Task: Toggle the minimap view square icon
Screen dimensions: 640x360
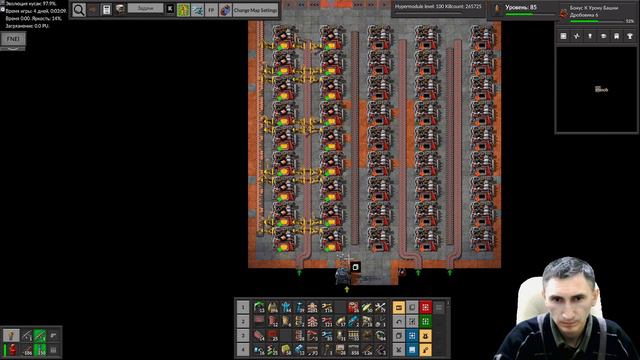Action: pos(563,36)
